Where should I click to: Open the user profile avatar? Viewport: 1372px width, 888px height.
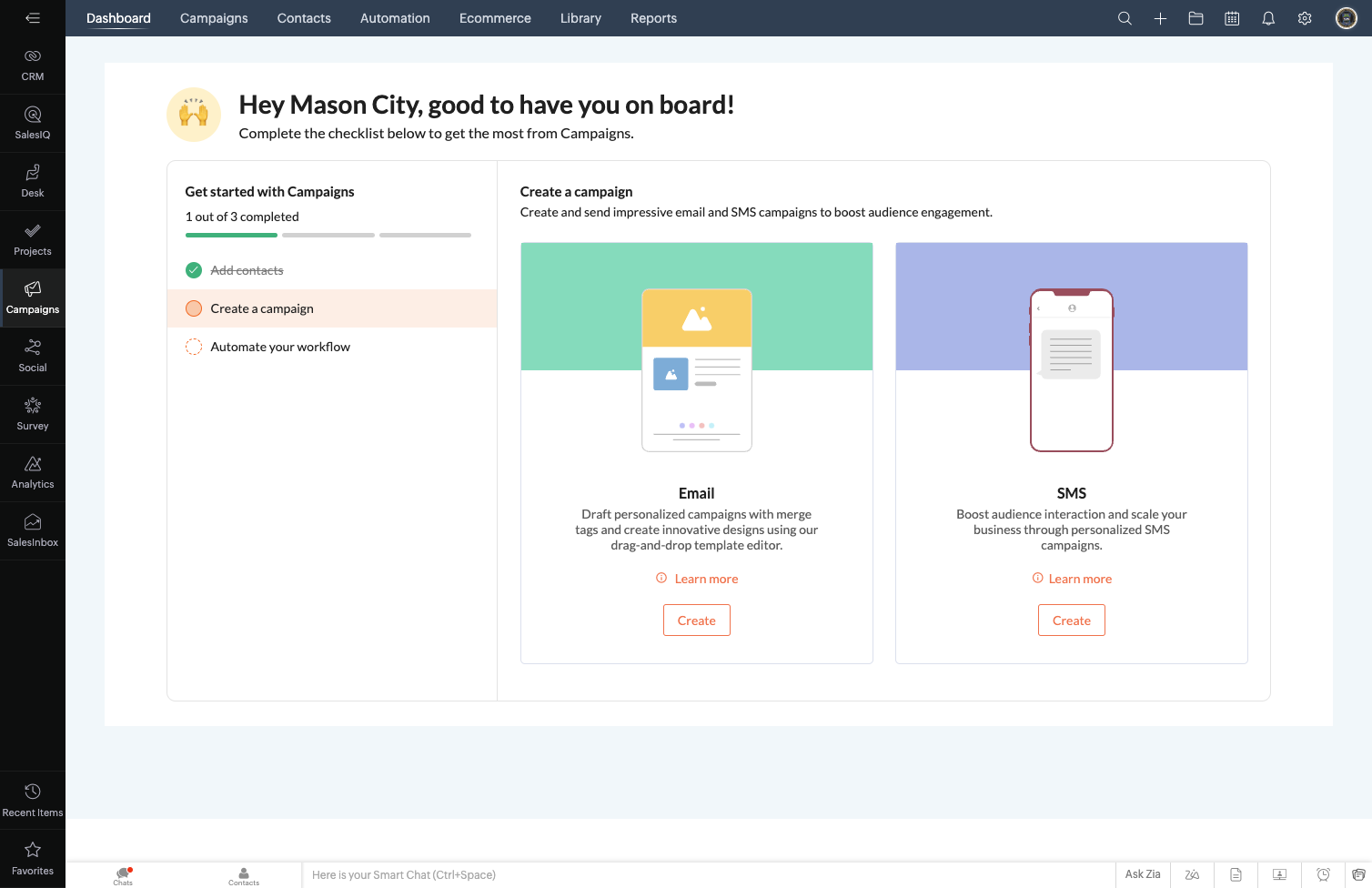click(x=1347, y=18)
